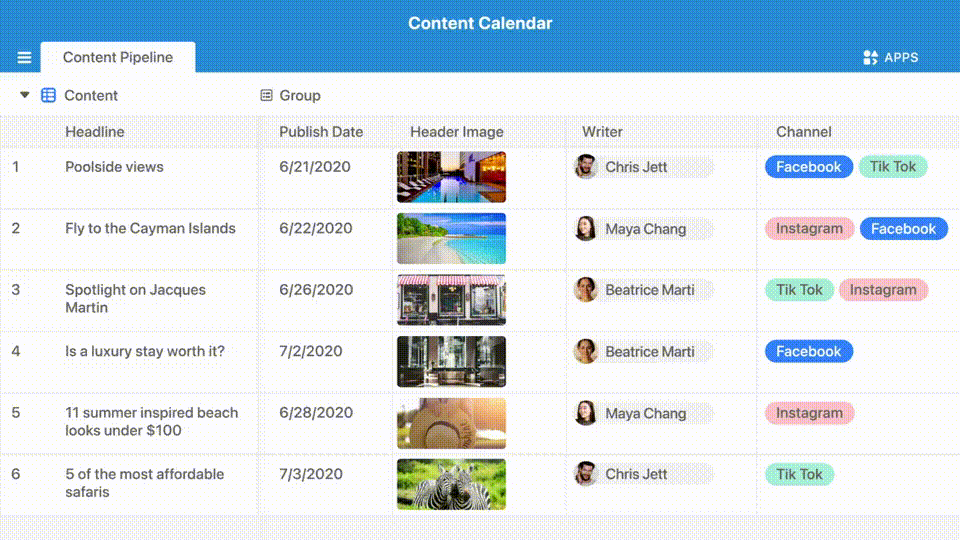960x540 pixels.
Task: Select the 11 summer inspired beach looks headline
Action: [151, 421]
